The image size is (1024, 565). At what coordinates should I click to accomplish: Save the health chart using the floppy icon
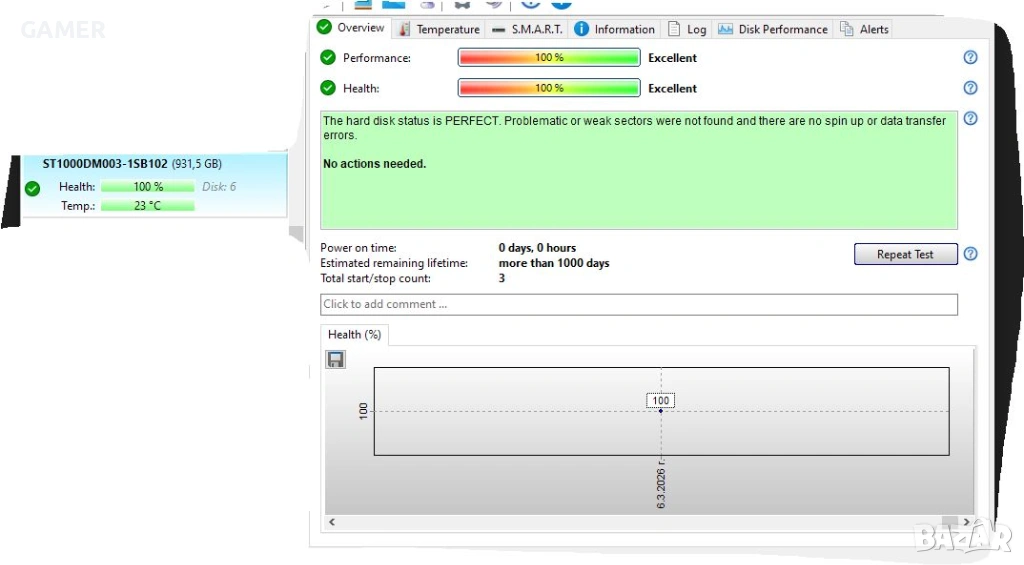pyautogui.click(x=336, y=359)
